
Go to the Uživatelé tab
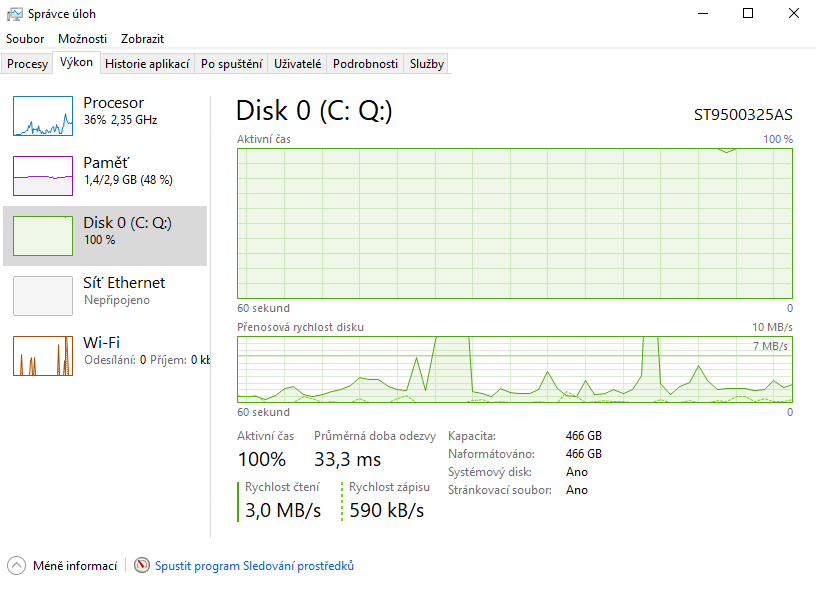click(x=297, y=64)
